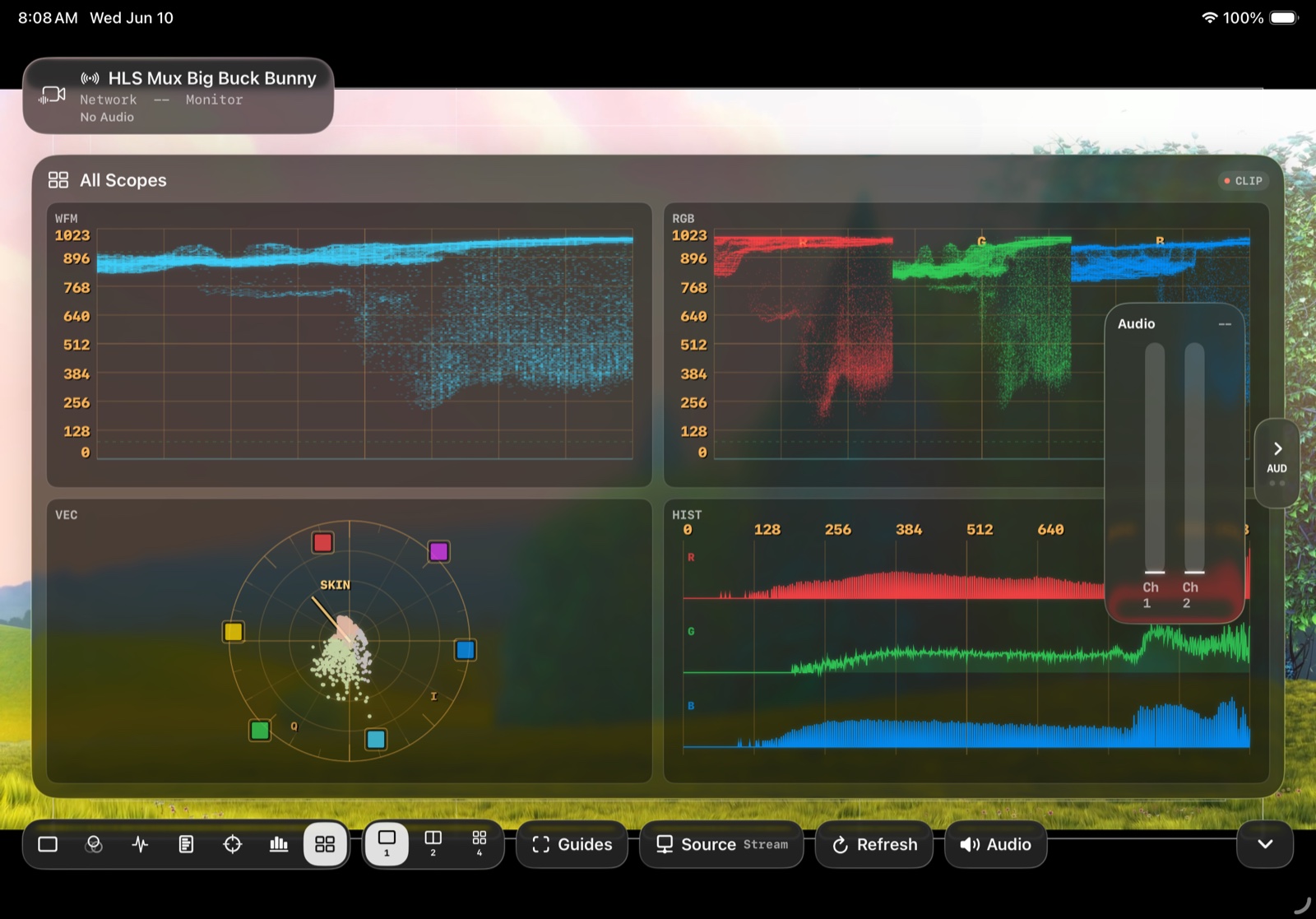Click the Monitor label in stream card
Viewport: 1316px width, 919px height.
click(x=214, y=100)
